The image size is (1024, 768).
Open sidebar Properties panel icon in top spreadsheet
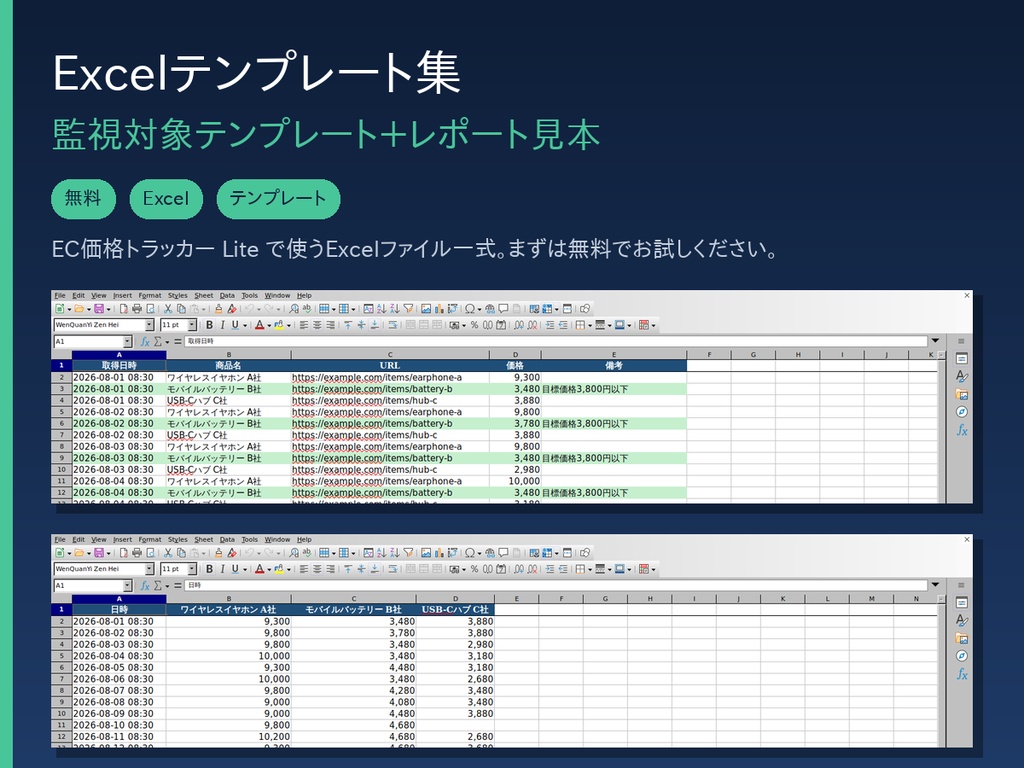click(x=961, y=359)
